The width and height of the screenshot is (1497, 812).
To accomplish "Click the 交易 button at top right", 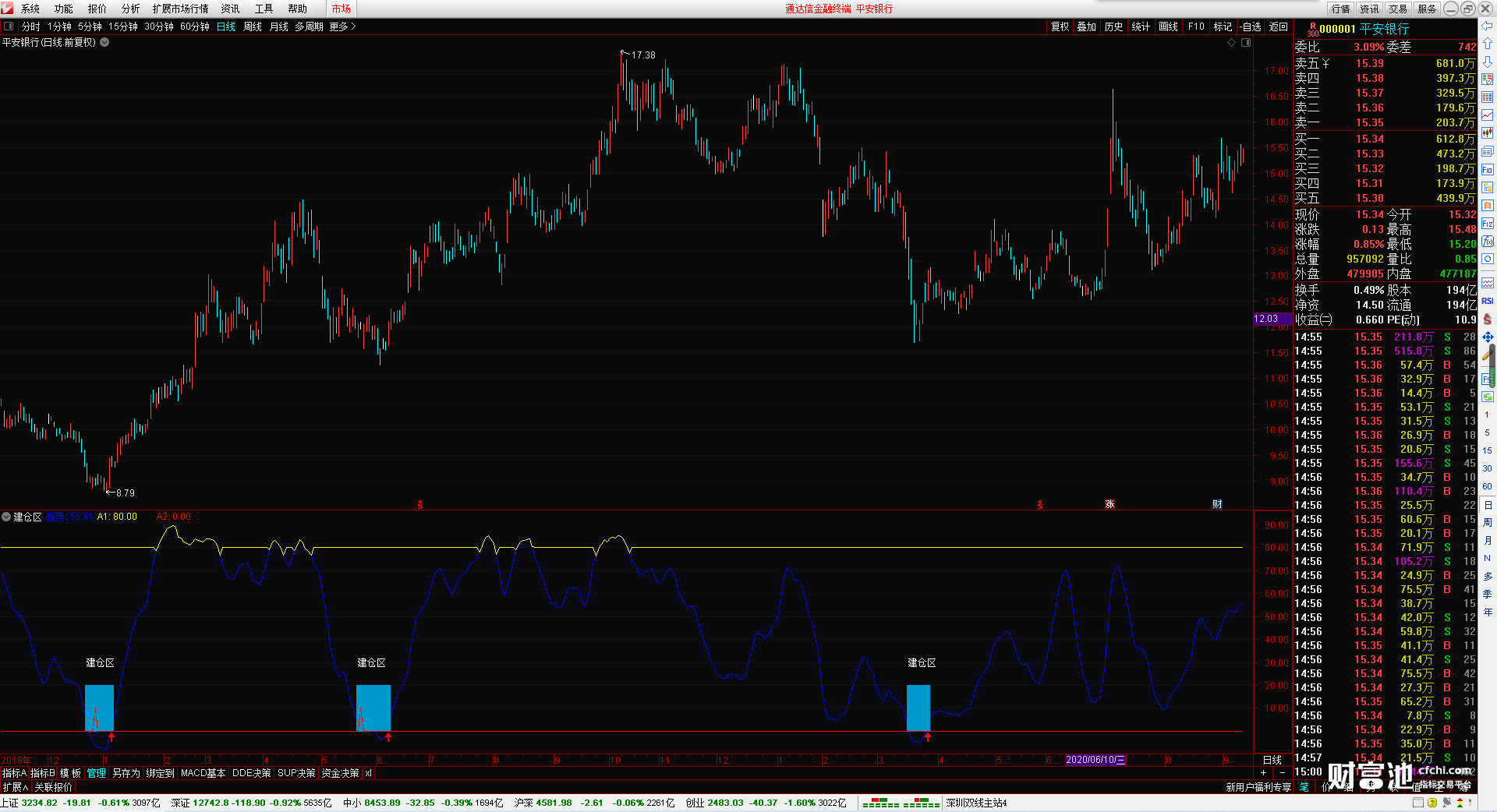I will coord(1398,9).
